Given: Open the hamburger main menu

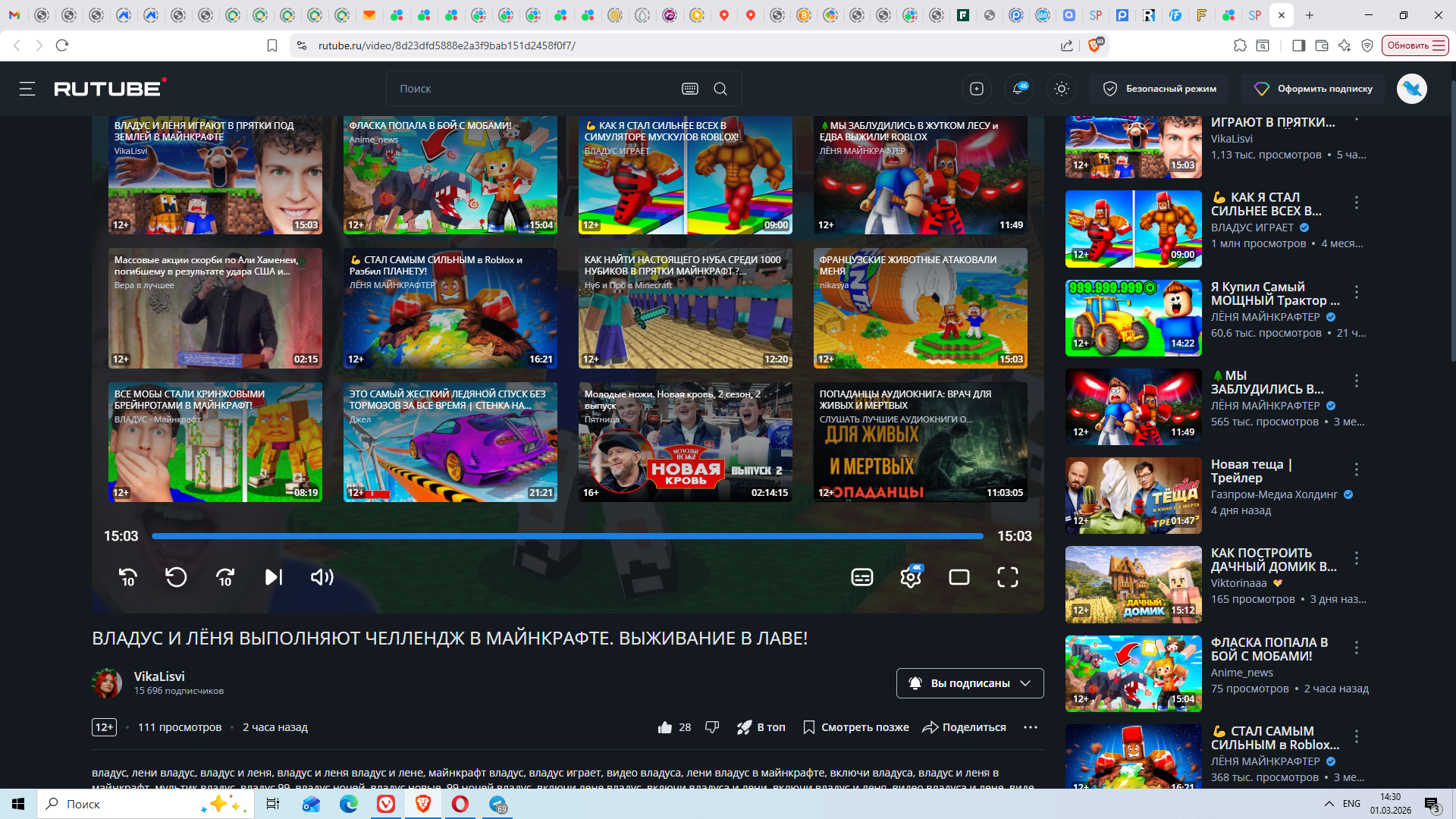Looking at the screenshot, I should click(x=27, y=89).
